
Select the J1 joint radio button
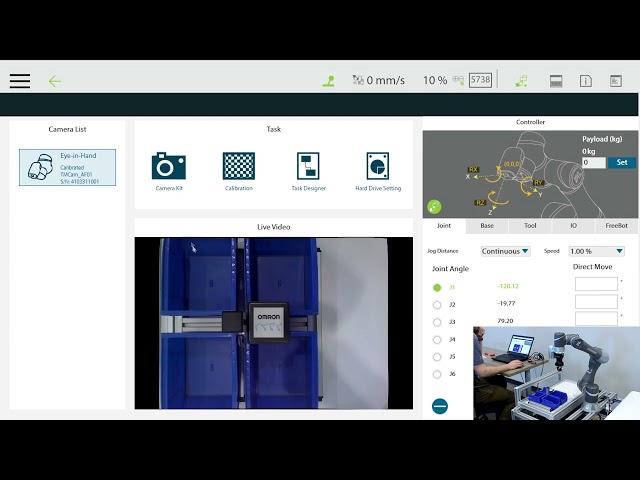pyautogui.click(x=437, y=287)
